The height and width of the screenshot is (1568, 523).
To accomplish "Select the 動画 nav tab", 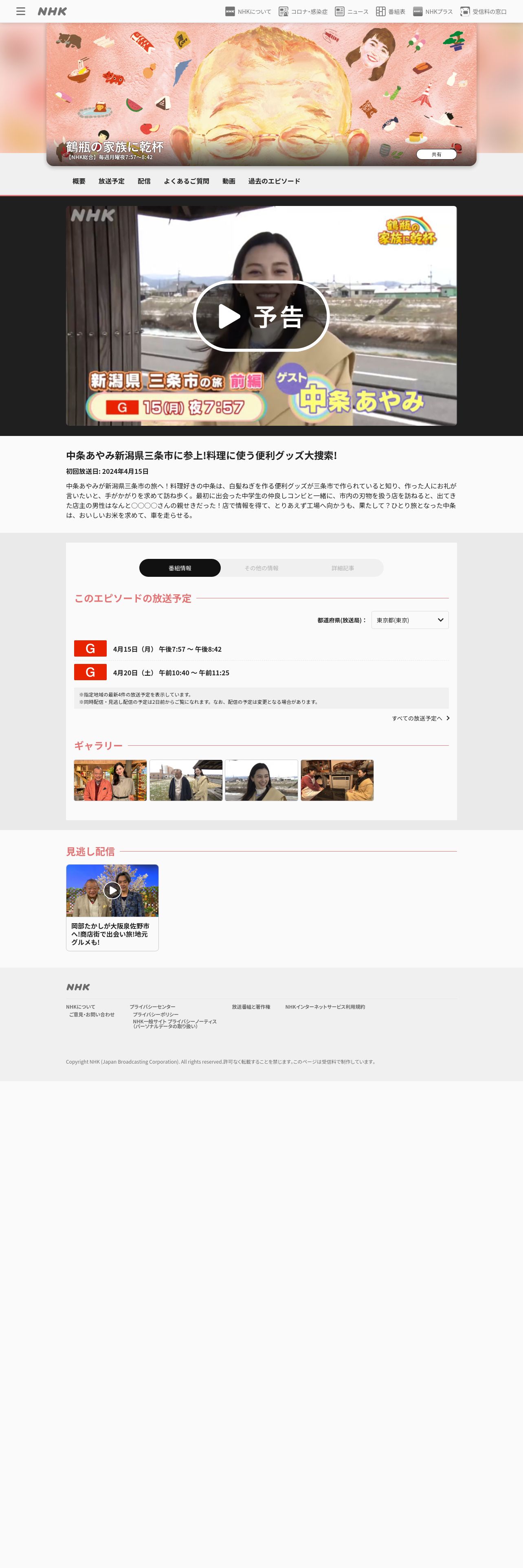I will pos(229,182).
